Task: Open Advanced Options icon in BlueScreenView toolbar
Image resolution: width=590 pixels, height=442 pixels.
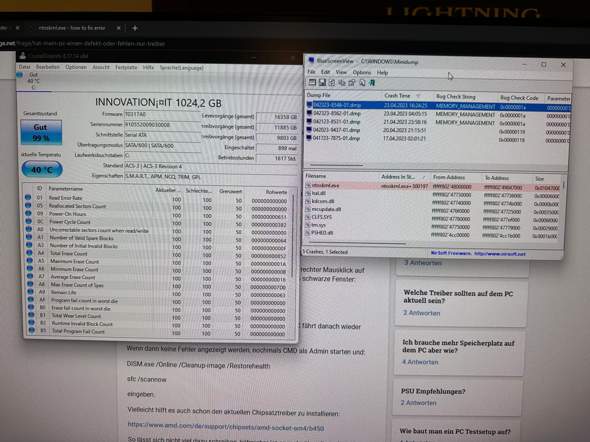Action: 312,82
